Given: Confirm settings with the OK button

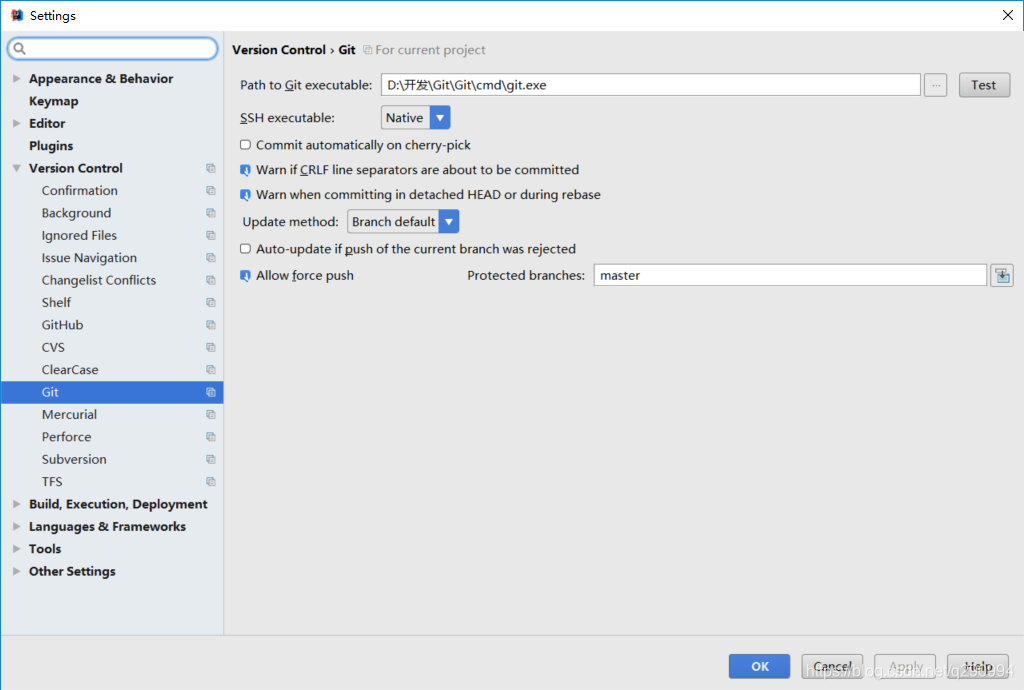Looking at the screenshot, I should (x=760, y=666).
